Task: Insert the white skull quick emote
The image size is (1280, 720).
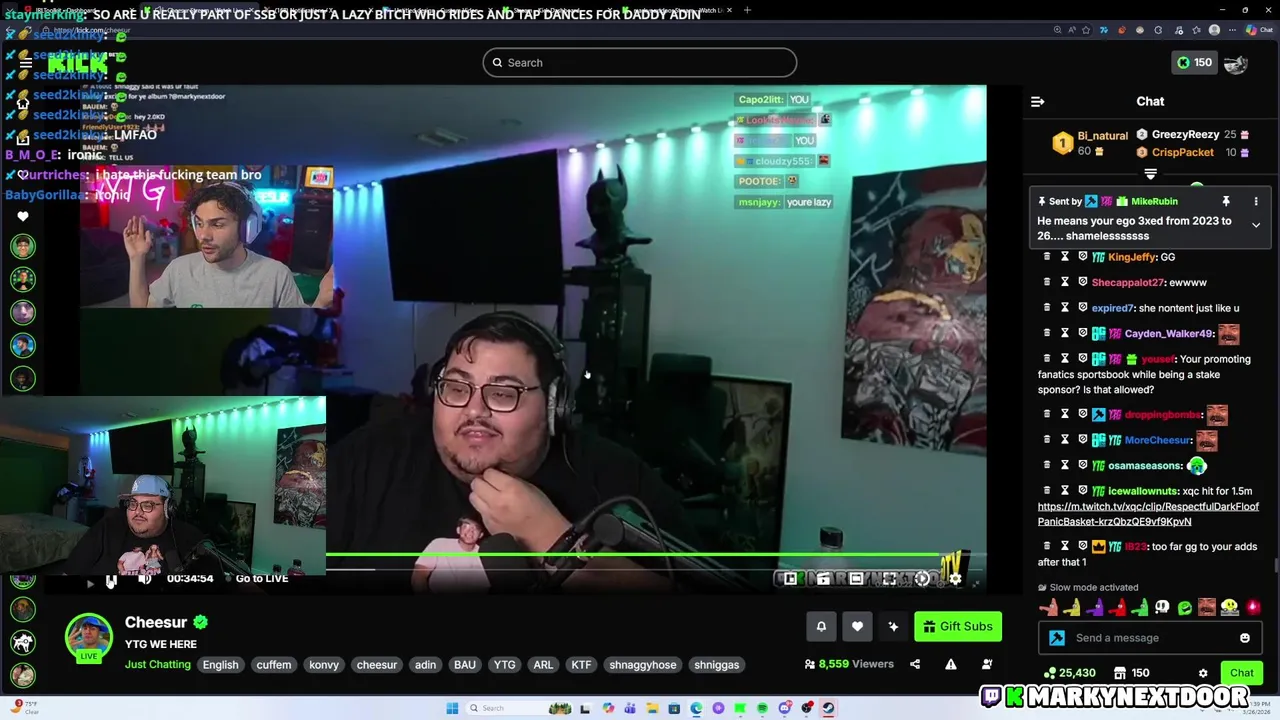Action: [1162, 607]
